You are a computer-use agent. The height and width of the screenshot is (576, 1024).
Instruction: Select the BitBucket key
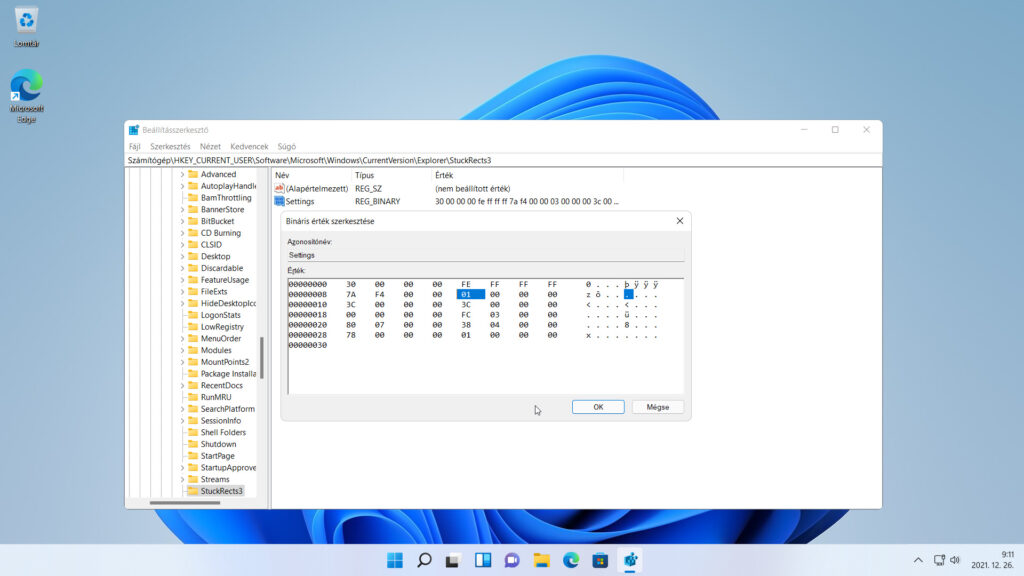coord(217,221)
